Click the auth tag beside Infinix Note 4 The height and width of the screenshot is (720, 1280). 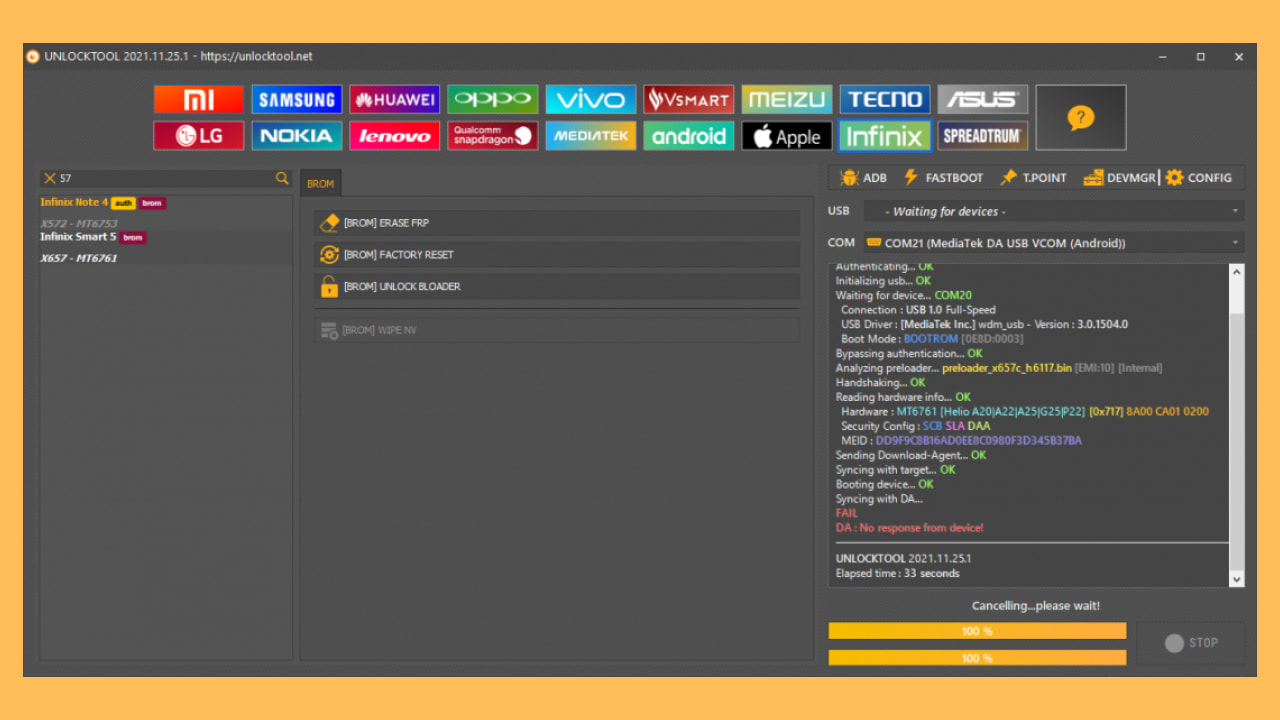pos(123,203)
